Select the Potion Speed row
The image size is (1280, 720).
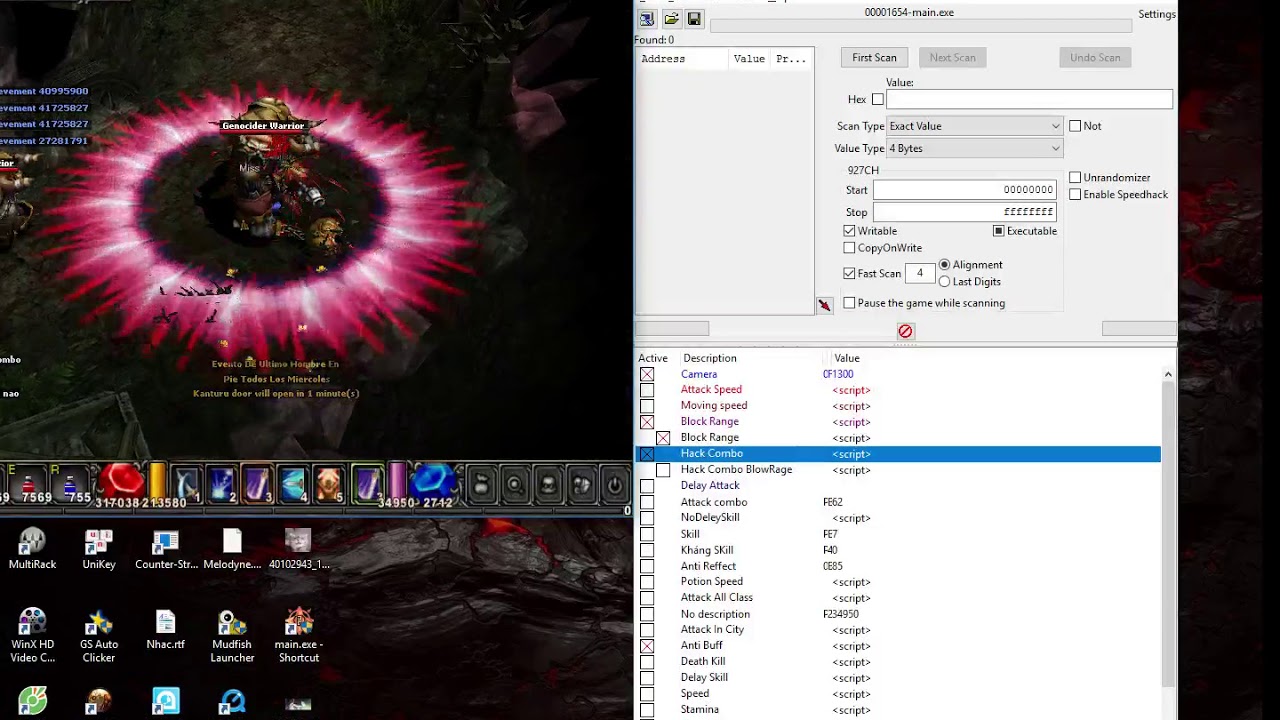coord(898,582)
